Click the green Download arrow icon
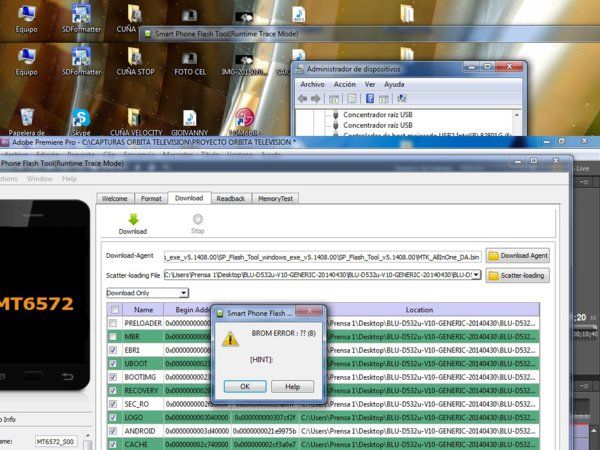Viewport: 600px width, 450px height. coord(133,220)
